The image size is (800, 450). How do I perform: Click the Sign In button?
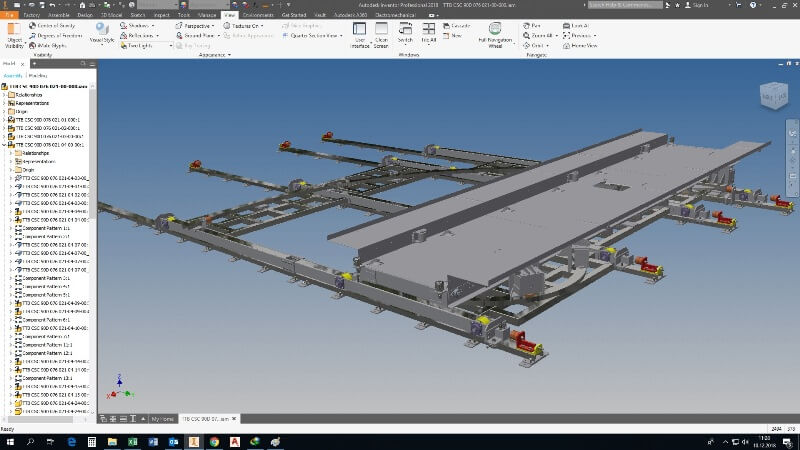coord(696,5)
